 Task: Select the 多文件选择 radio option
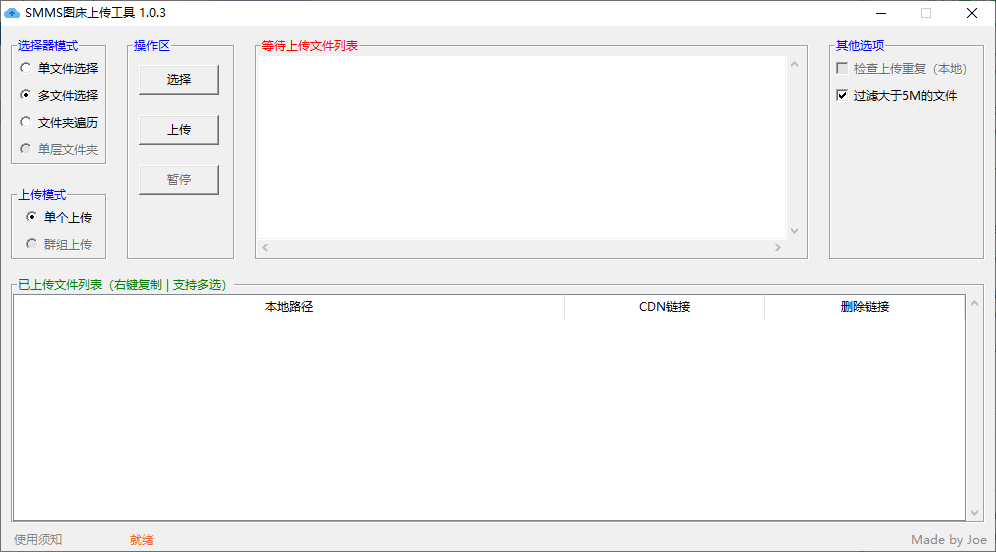(x=59, y=95)
